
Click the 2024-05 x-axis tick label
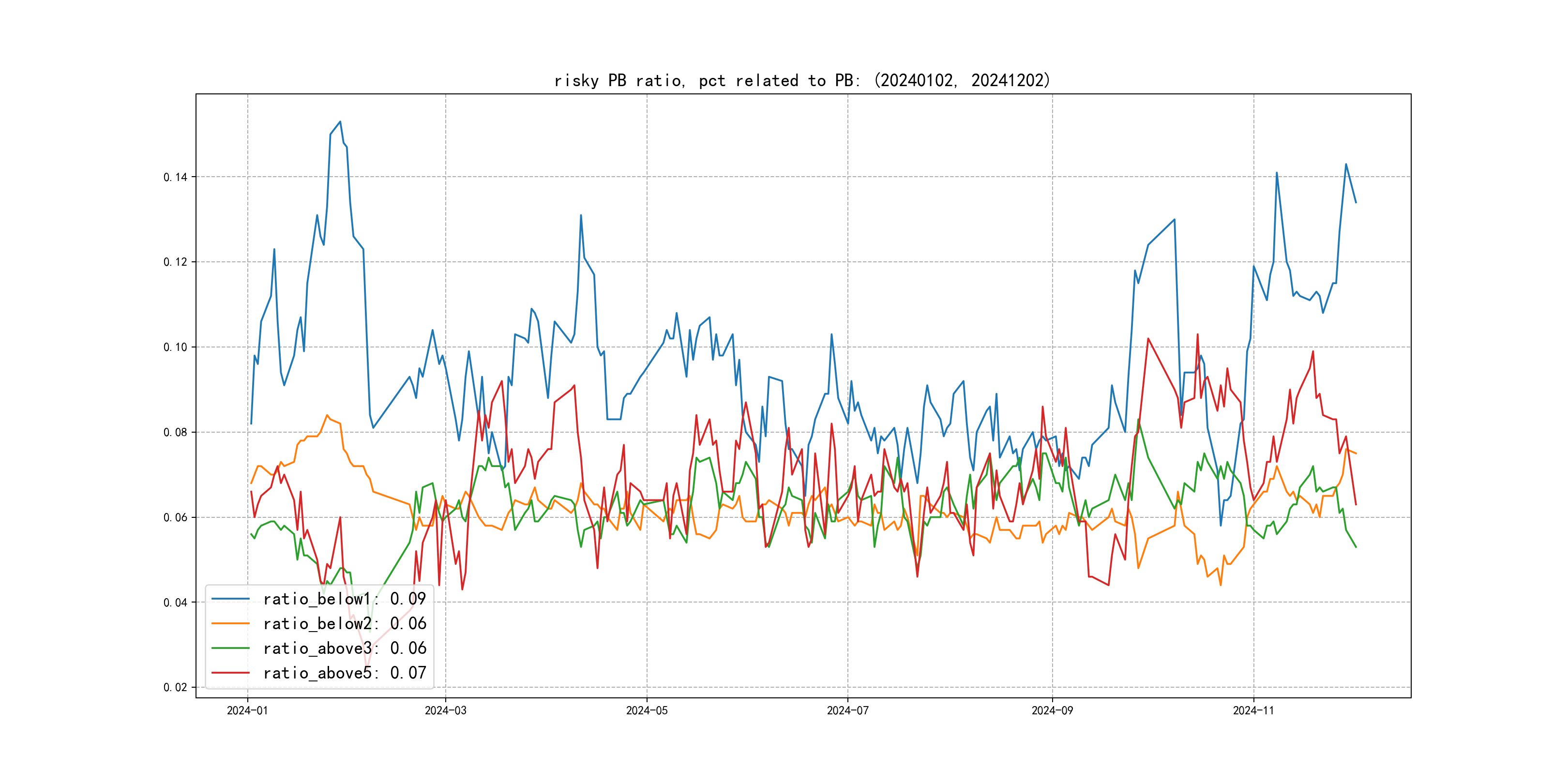(647, 710)
